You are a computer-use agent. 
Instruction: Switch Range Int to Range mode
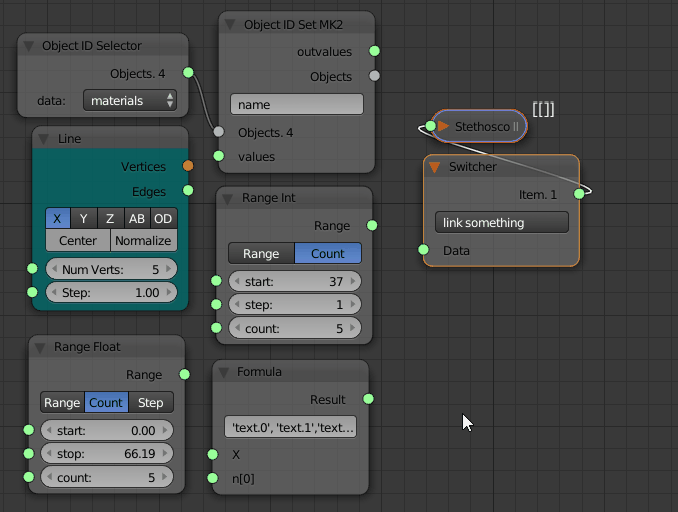(x=261, y=253)
